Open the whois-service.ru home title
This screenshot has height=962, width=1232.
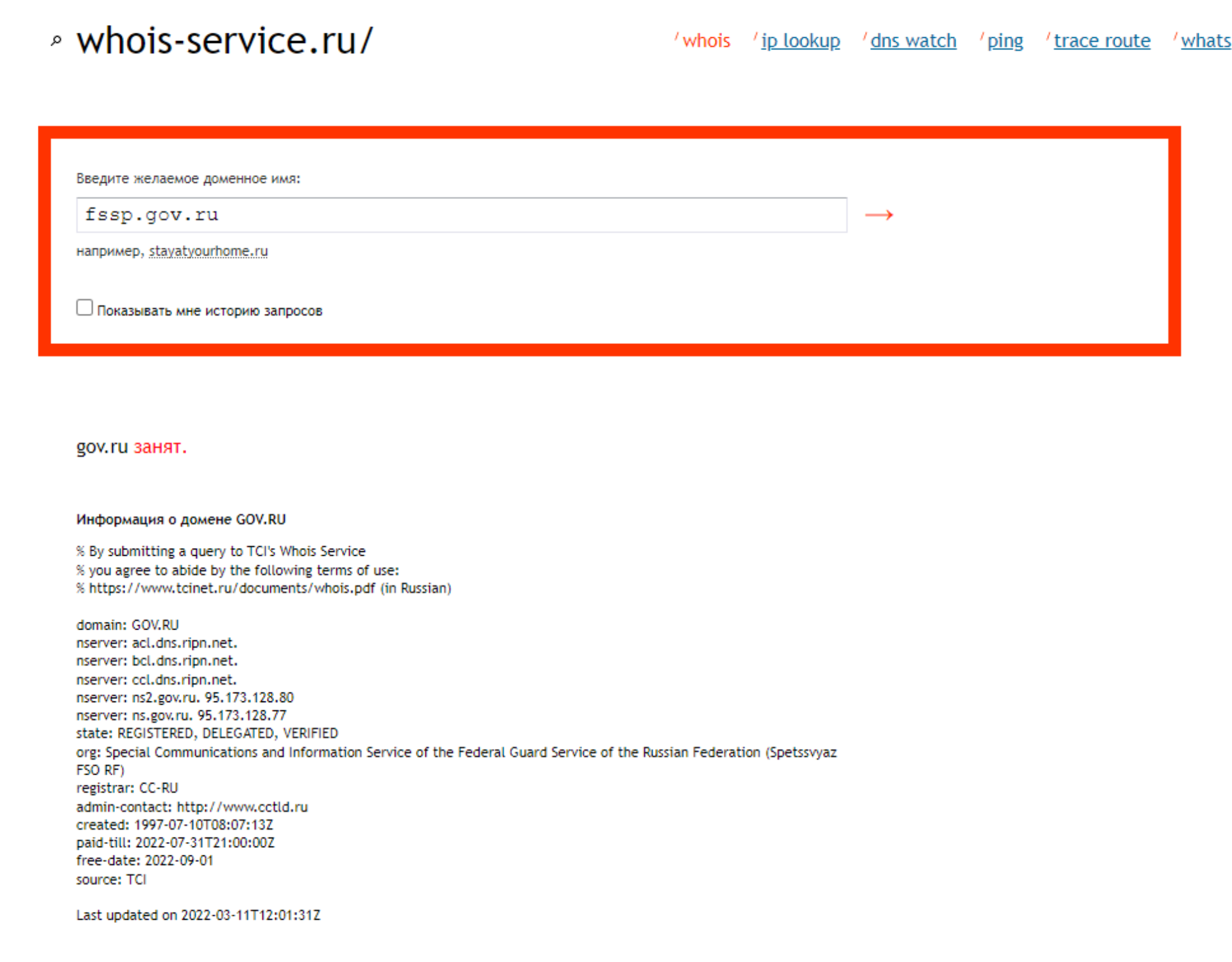224,41
